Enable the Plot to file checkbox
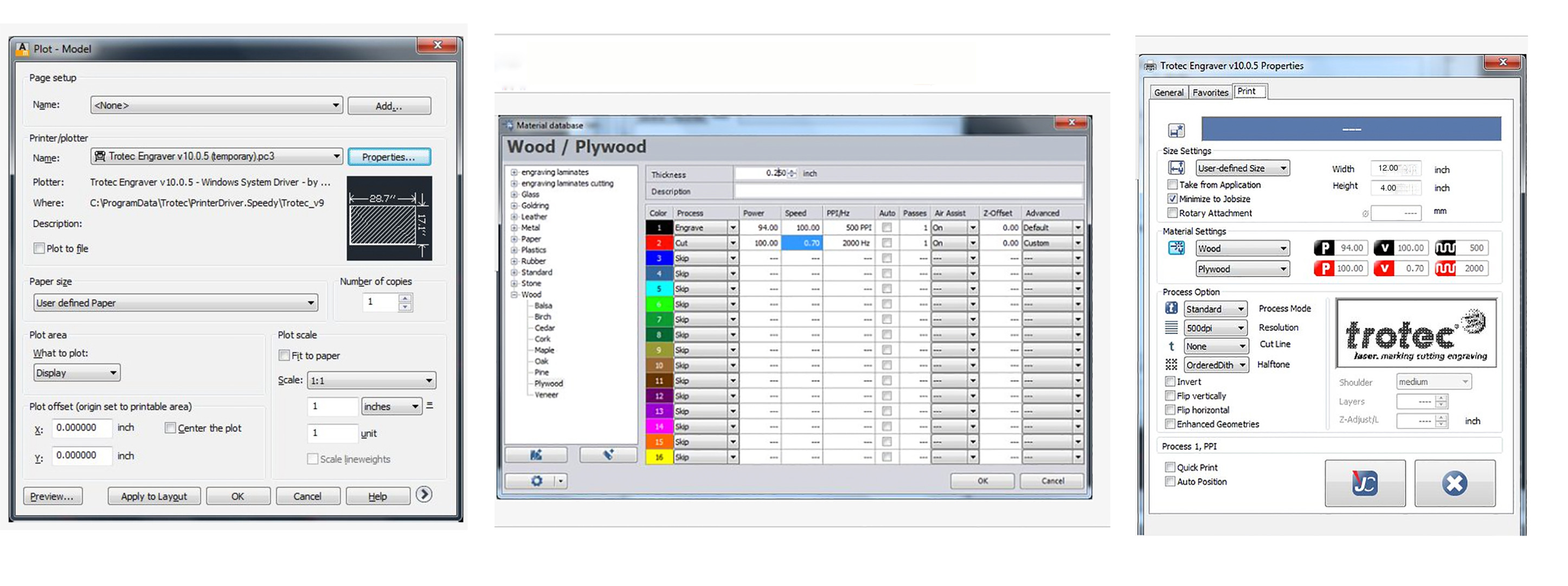The width and height of the screenshot is (1568, 586). click(x=39, y=248)
